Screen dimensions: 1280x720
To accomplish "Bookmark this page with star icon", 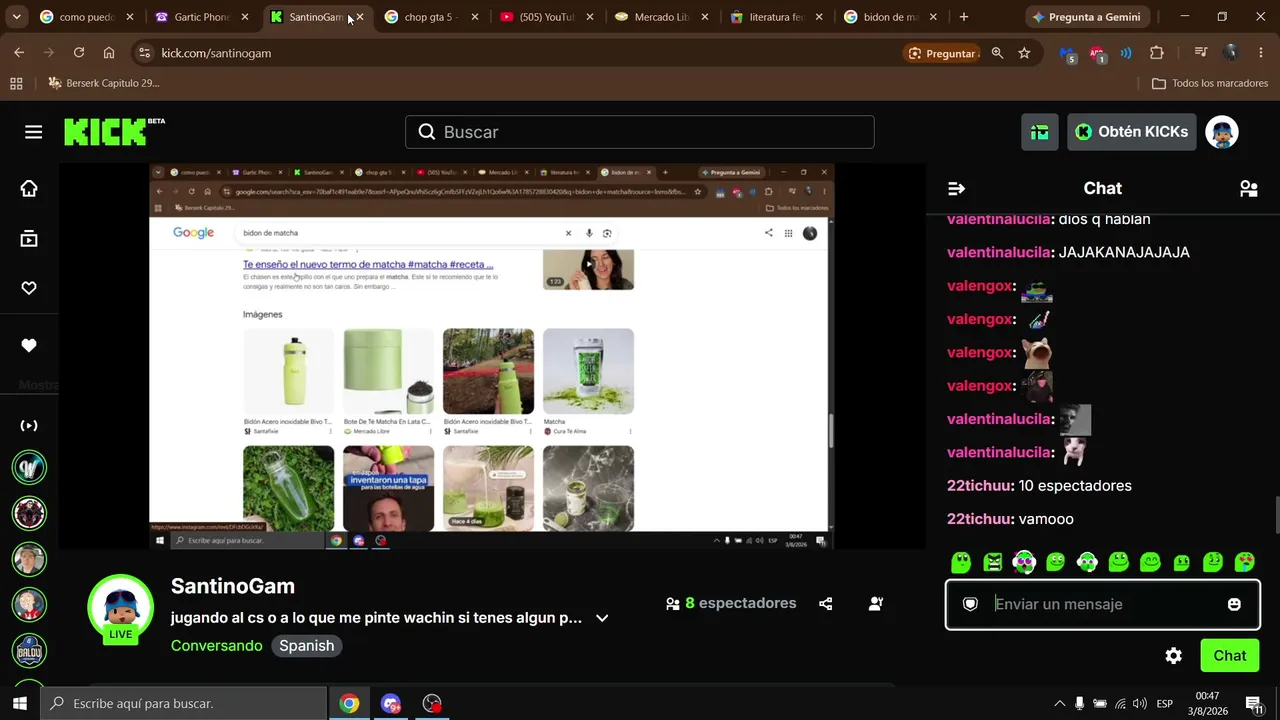I will (x=1024, y=53).
